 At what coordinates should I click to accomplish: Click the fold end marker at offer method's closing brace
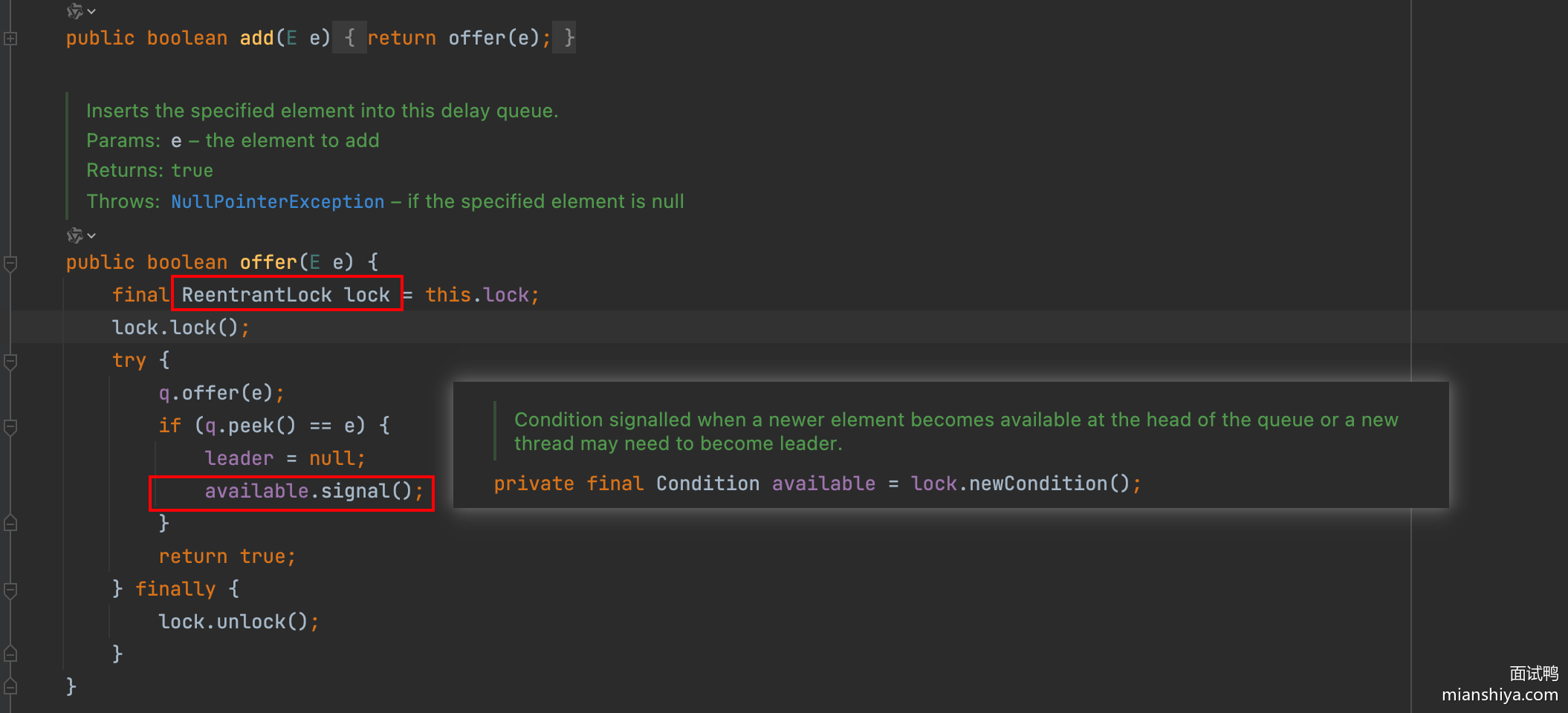click(10, 686)
